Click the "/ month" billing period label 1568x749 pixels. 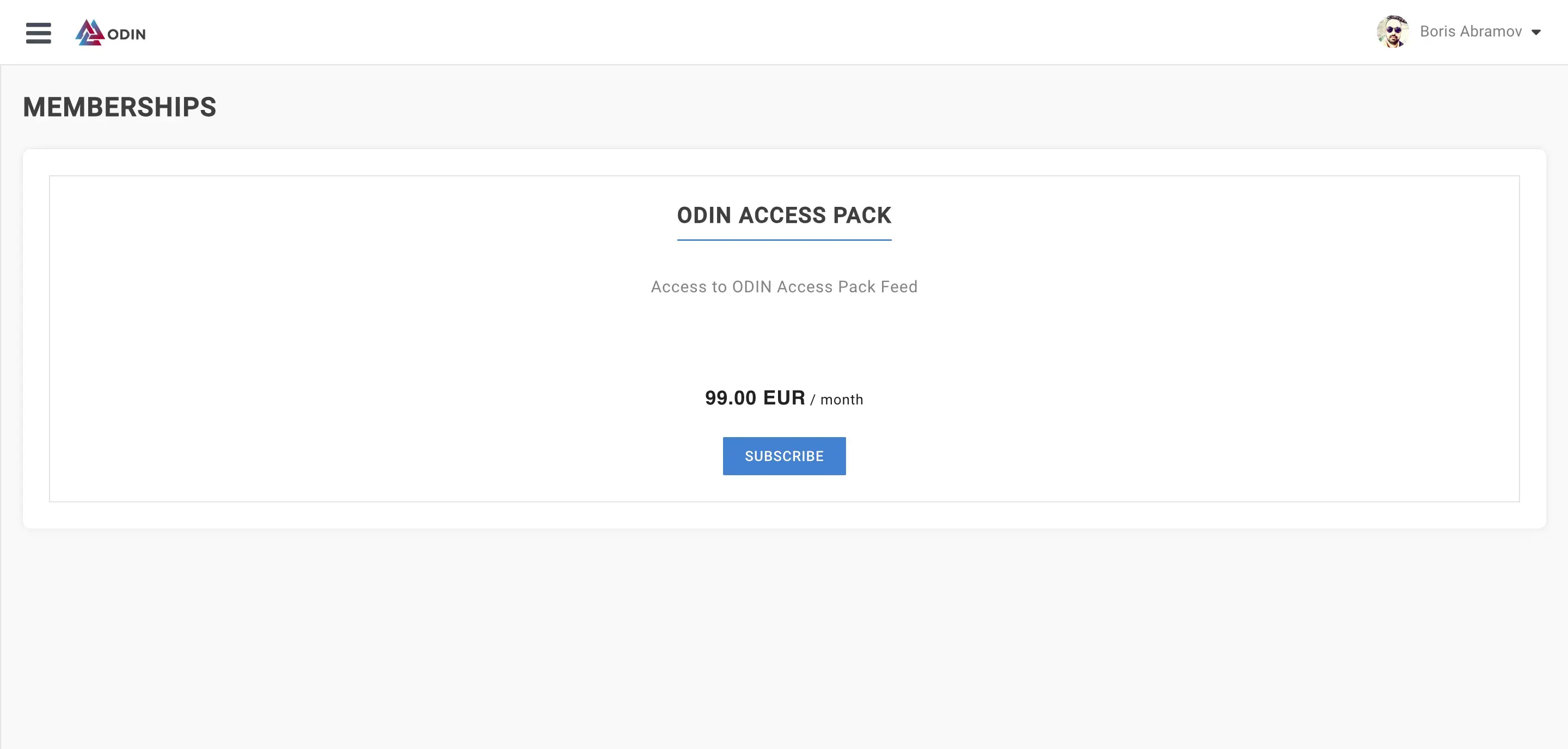coord(836,400)
